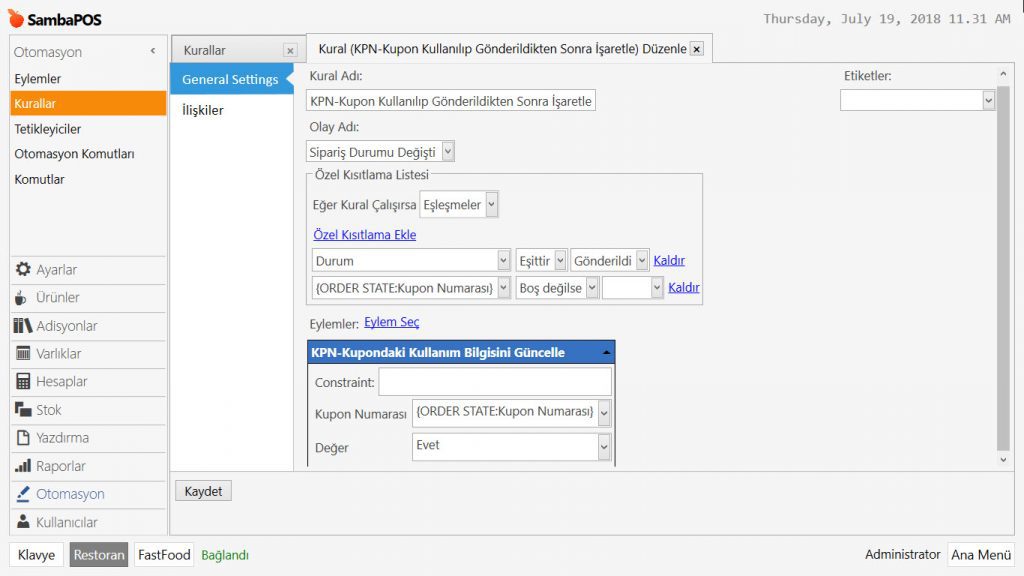Open Varlıklar using its table icon
This screenshot has width=1024, height=576.
click(23, 354)
